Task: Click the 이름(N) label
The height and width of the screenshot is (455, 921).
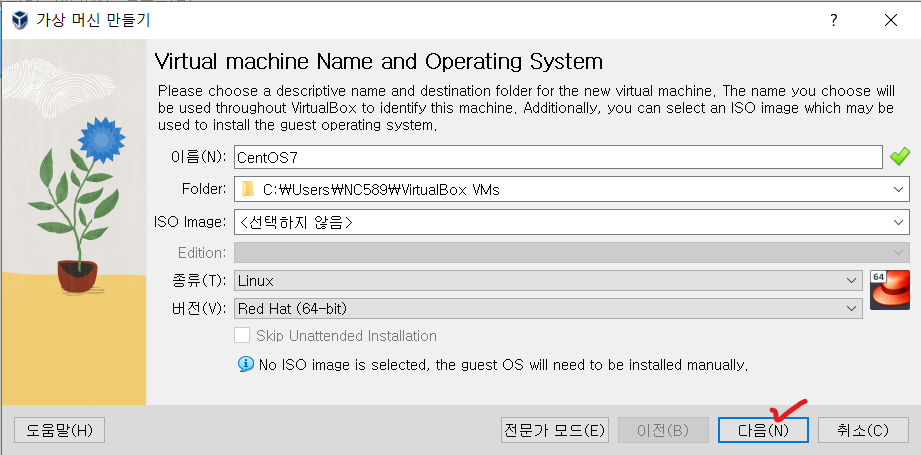Action: [x=196, y=157]
